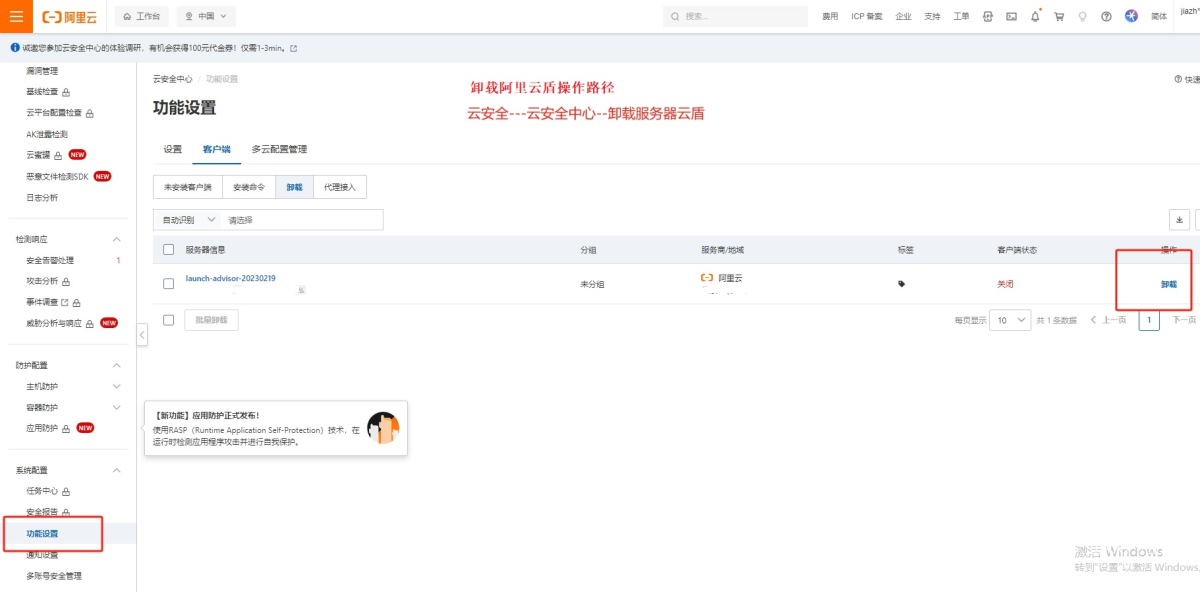Check the launch-advisor-20230219 row checkbox
The height and width of the screenshot is (592, 1200).
(168, 284)
